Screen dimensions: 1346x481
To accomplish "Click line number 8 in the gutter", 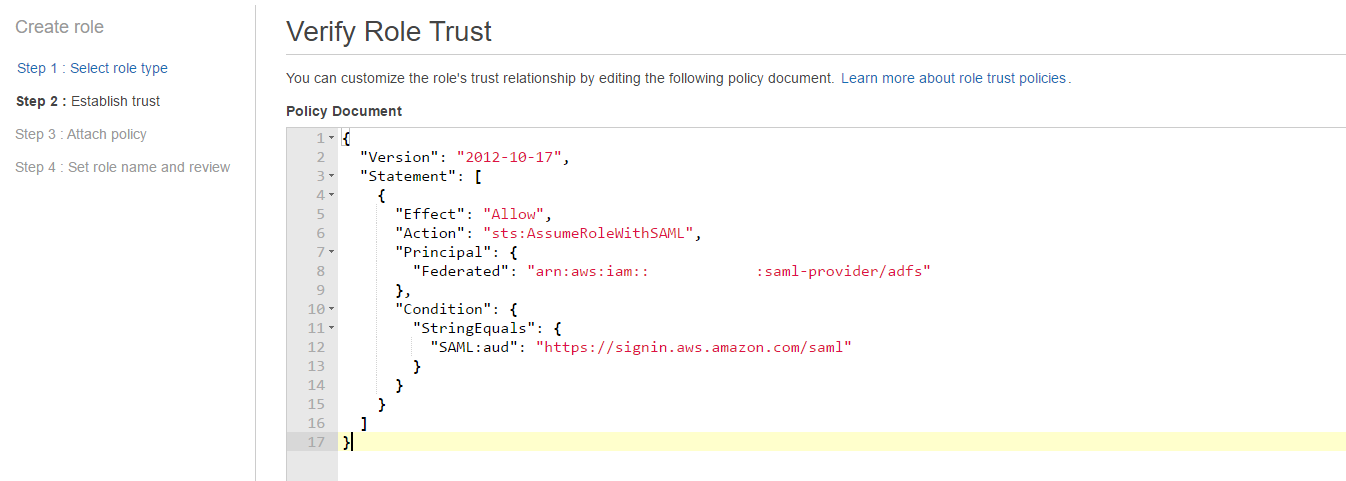I will (320, 271).
